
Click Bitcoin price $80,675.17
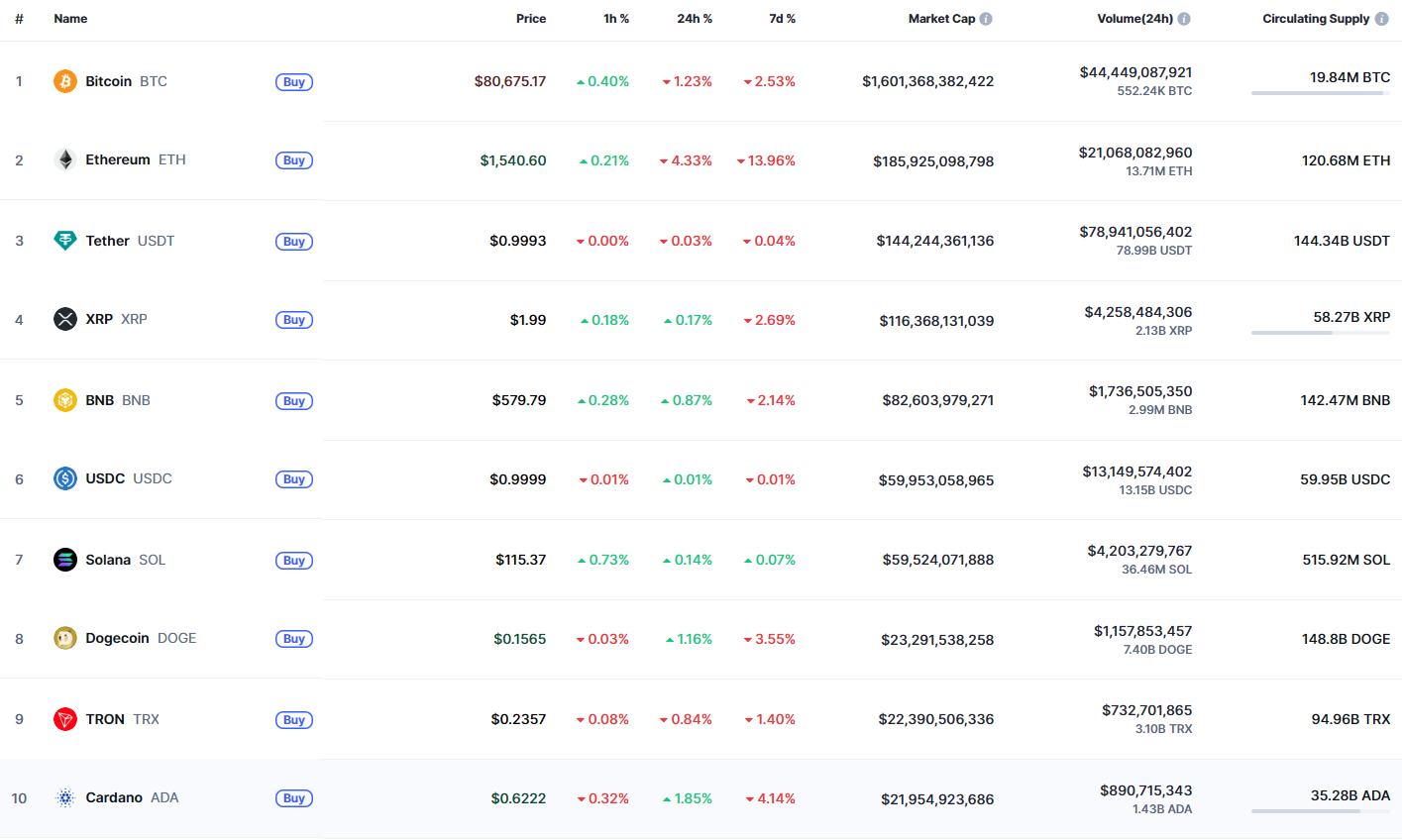click(510, 81)
